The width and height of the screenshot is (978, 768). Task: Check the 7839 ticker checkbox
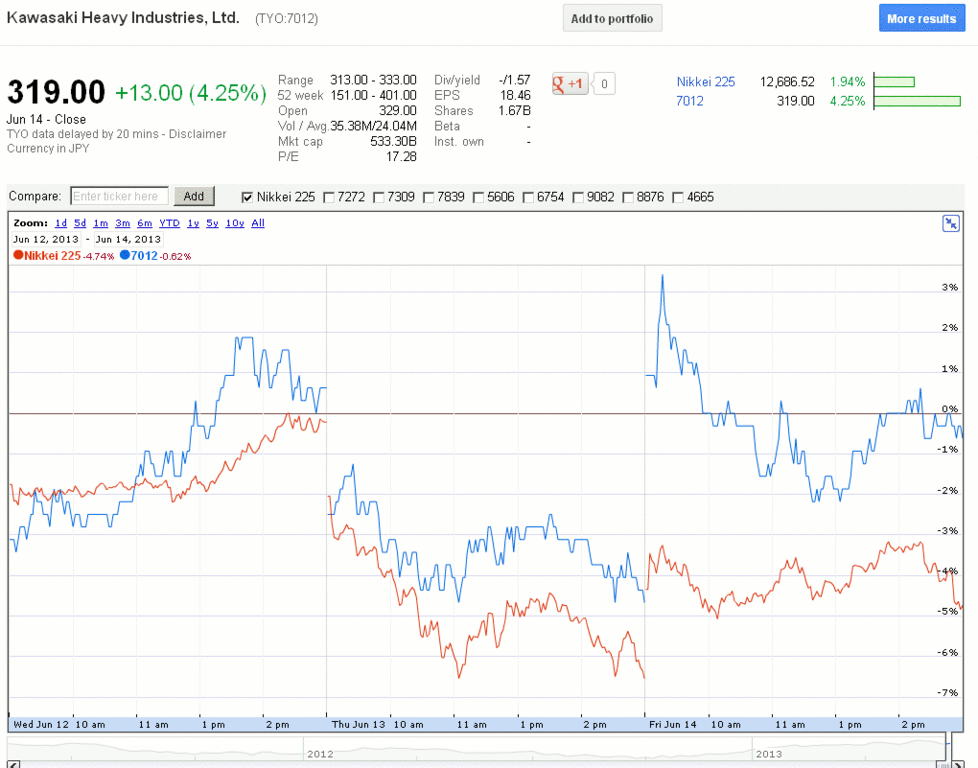428,197
